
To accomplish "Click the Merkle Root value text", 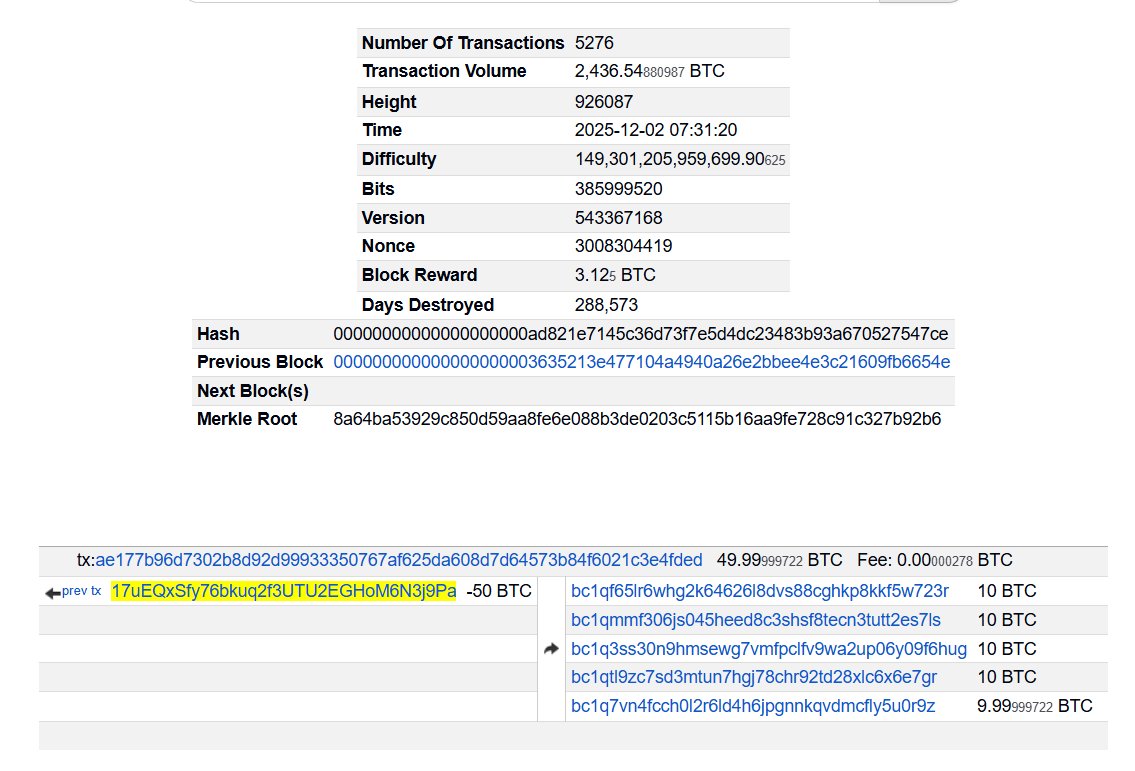I will 636,419.
